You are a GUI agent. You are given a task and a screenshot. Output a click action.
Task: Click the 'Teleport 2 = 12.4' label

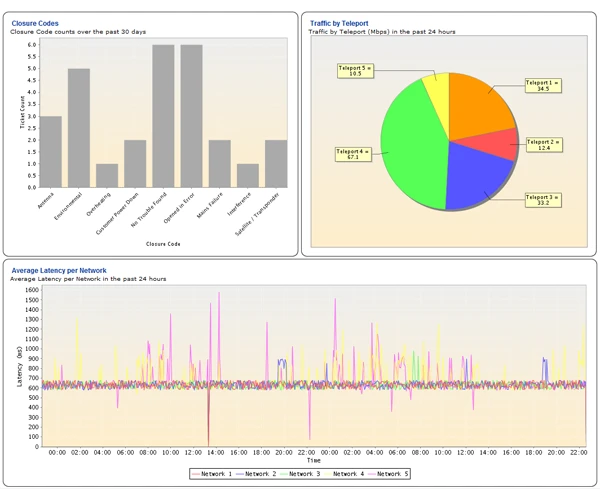coord(544,145)
